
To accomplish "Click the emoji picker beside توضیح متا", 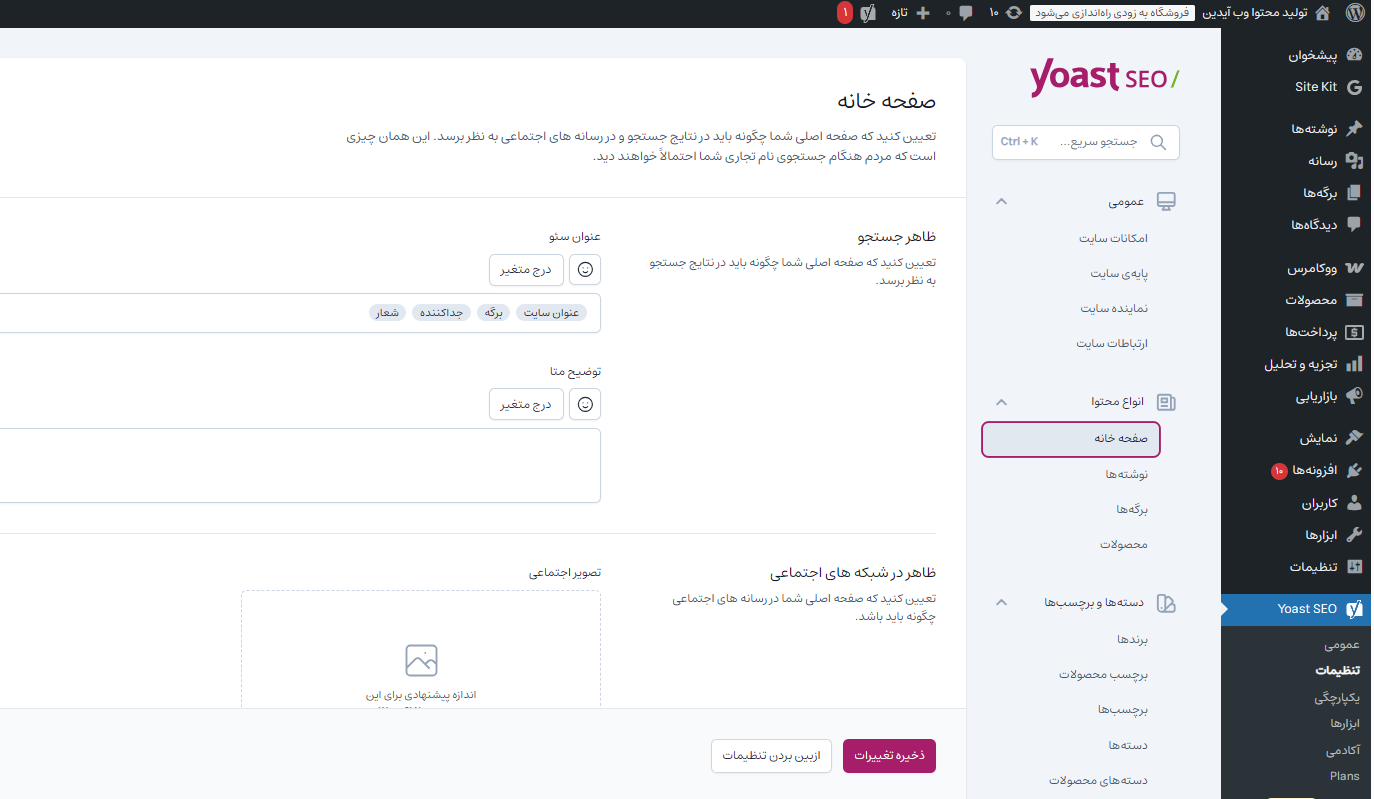I will click(x=585, y=404).
